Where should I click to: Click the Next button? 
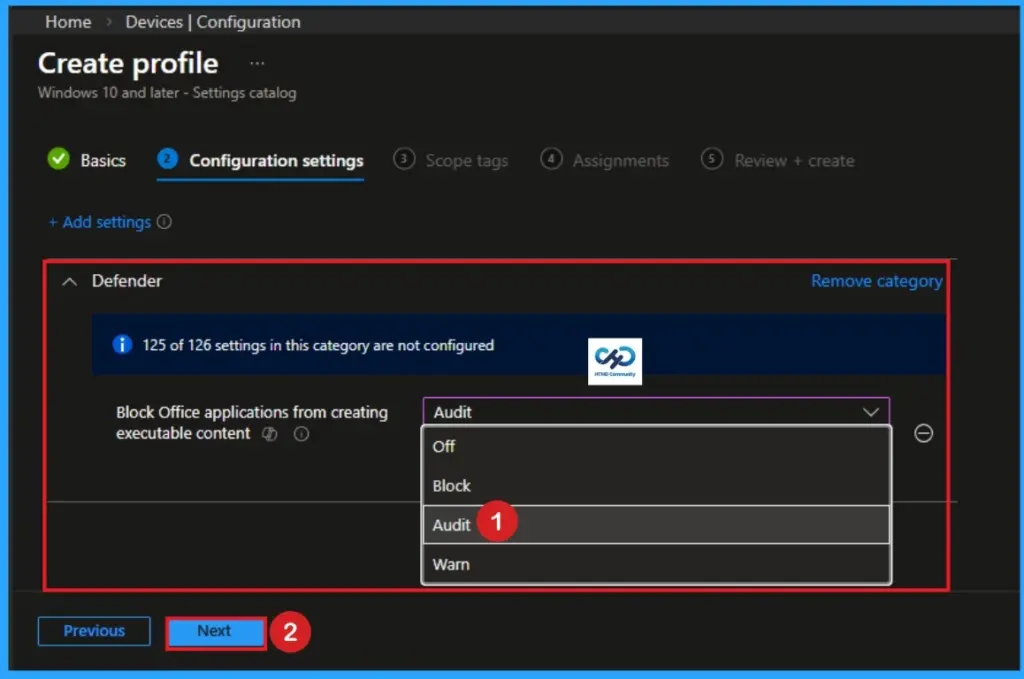215,631
